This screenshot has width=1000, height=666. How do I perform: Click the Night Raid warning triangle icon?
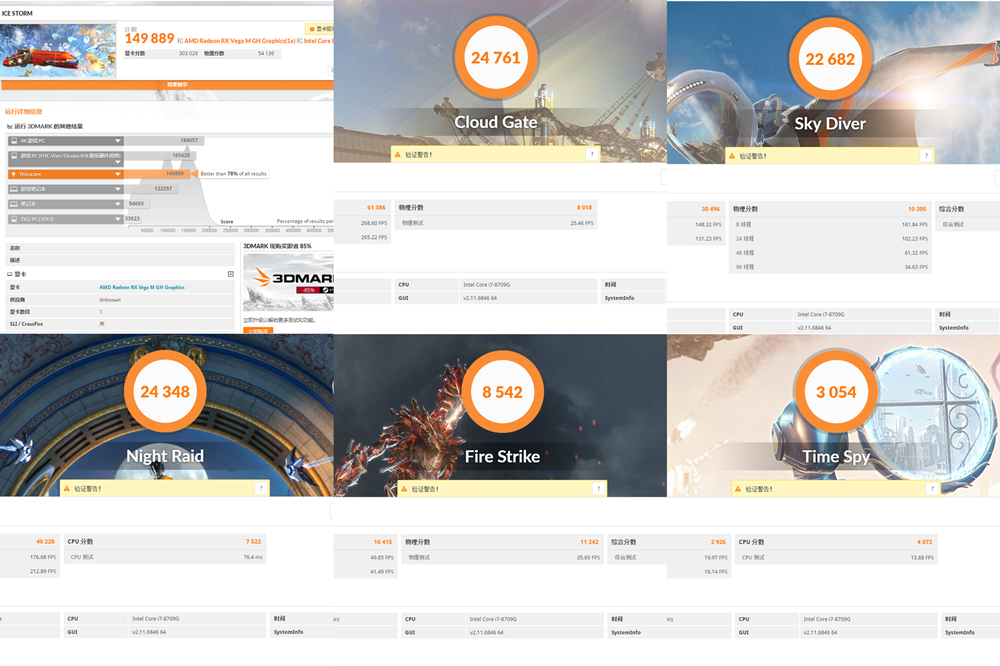coord(66,489)
